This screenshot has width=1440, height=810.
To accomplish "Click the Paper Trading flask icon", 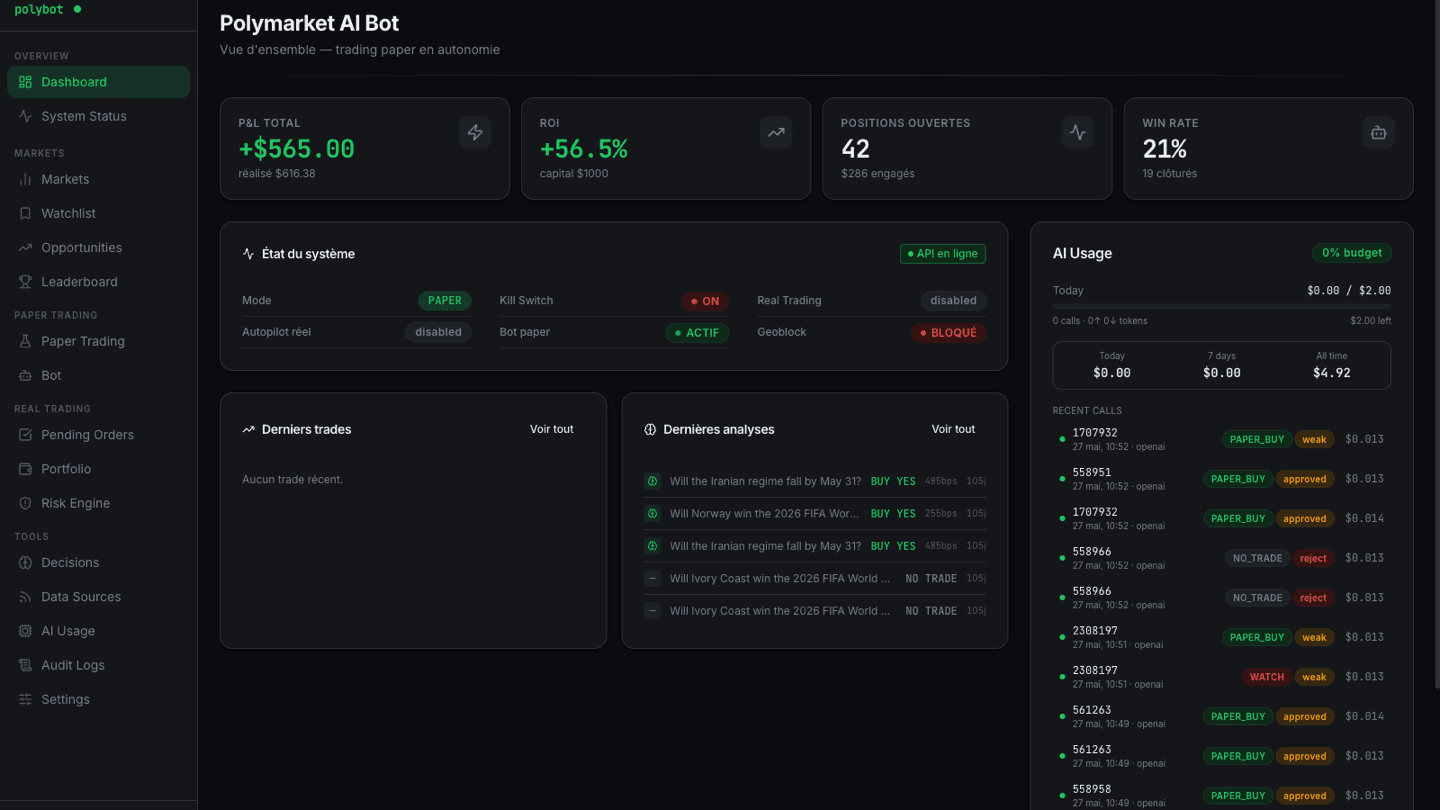I will (25, 341).
